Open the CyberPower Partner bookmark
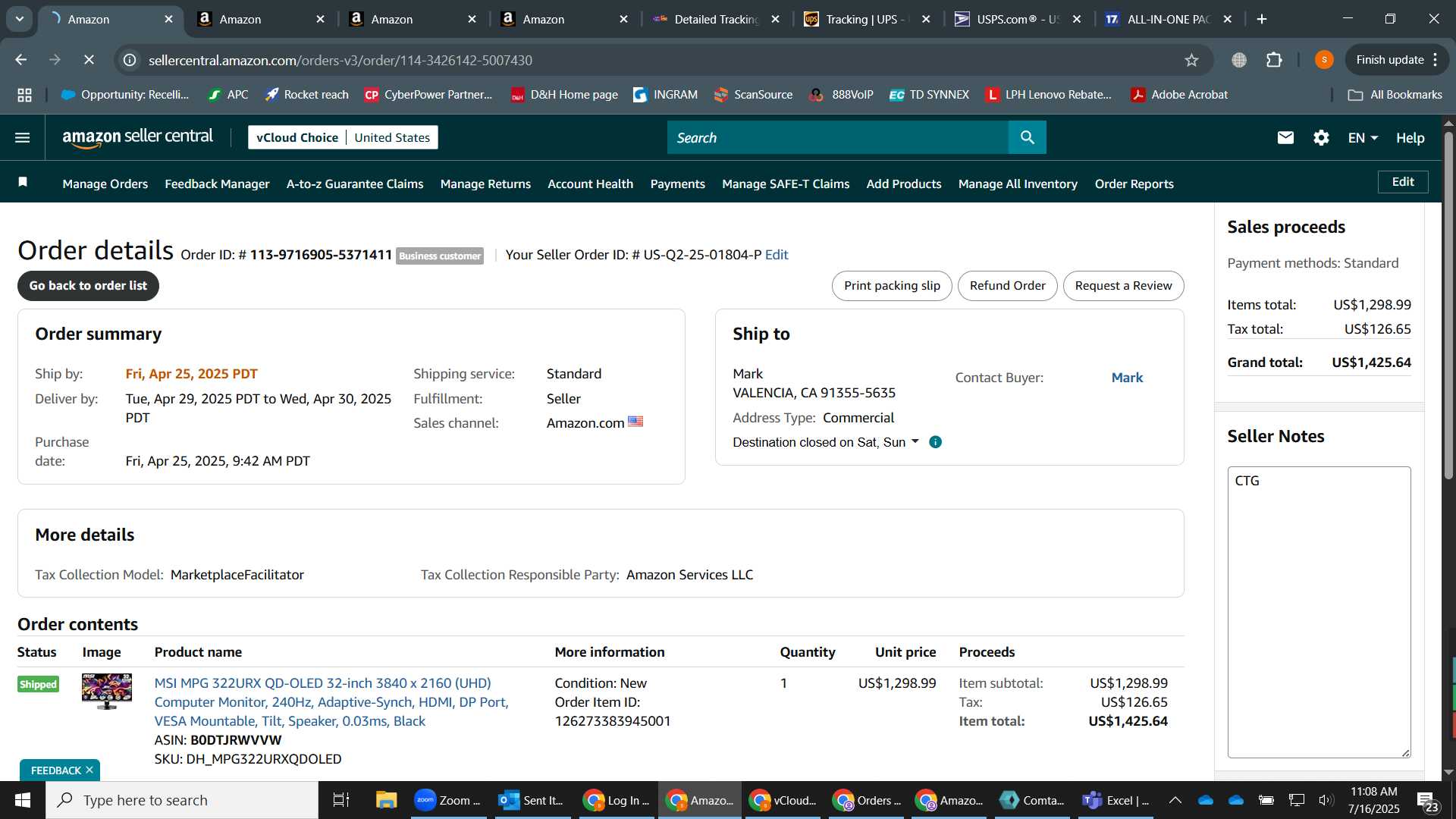 tap(428, 95)
